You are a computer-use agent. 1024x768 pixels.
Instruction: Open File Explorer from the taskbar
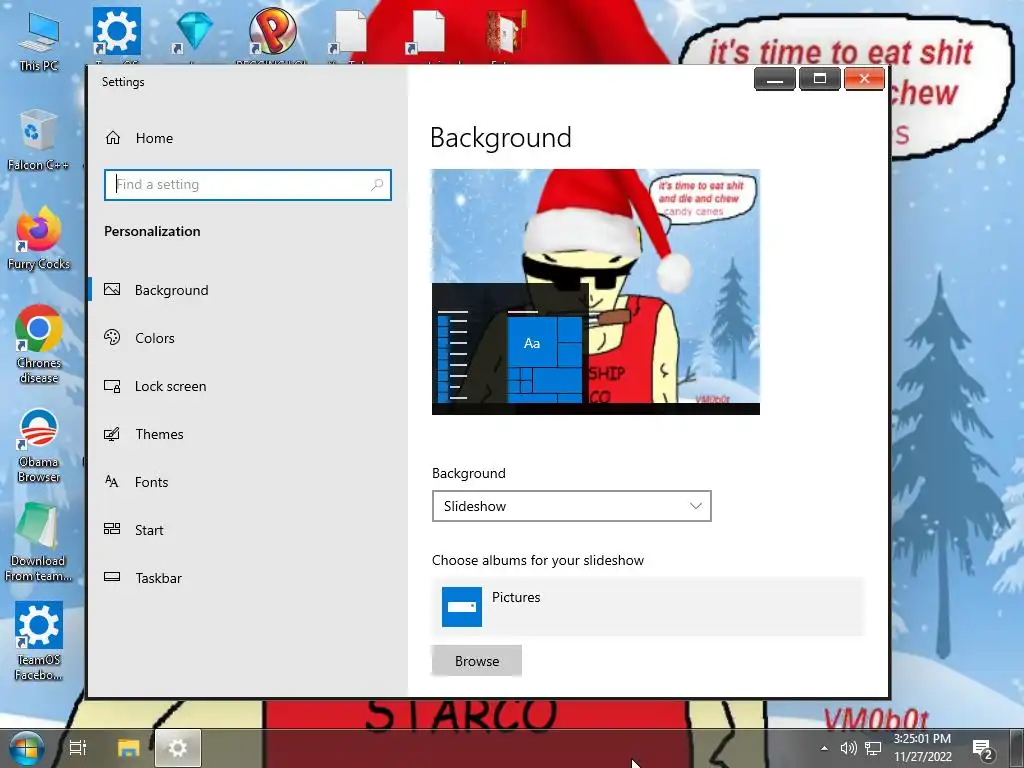pos(129,748)
